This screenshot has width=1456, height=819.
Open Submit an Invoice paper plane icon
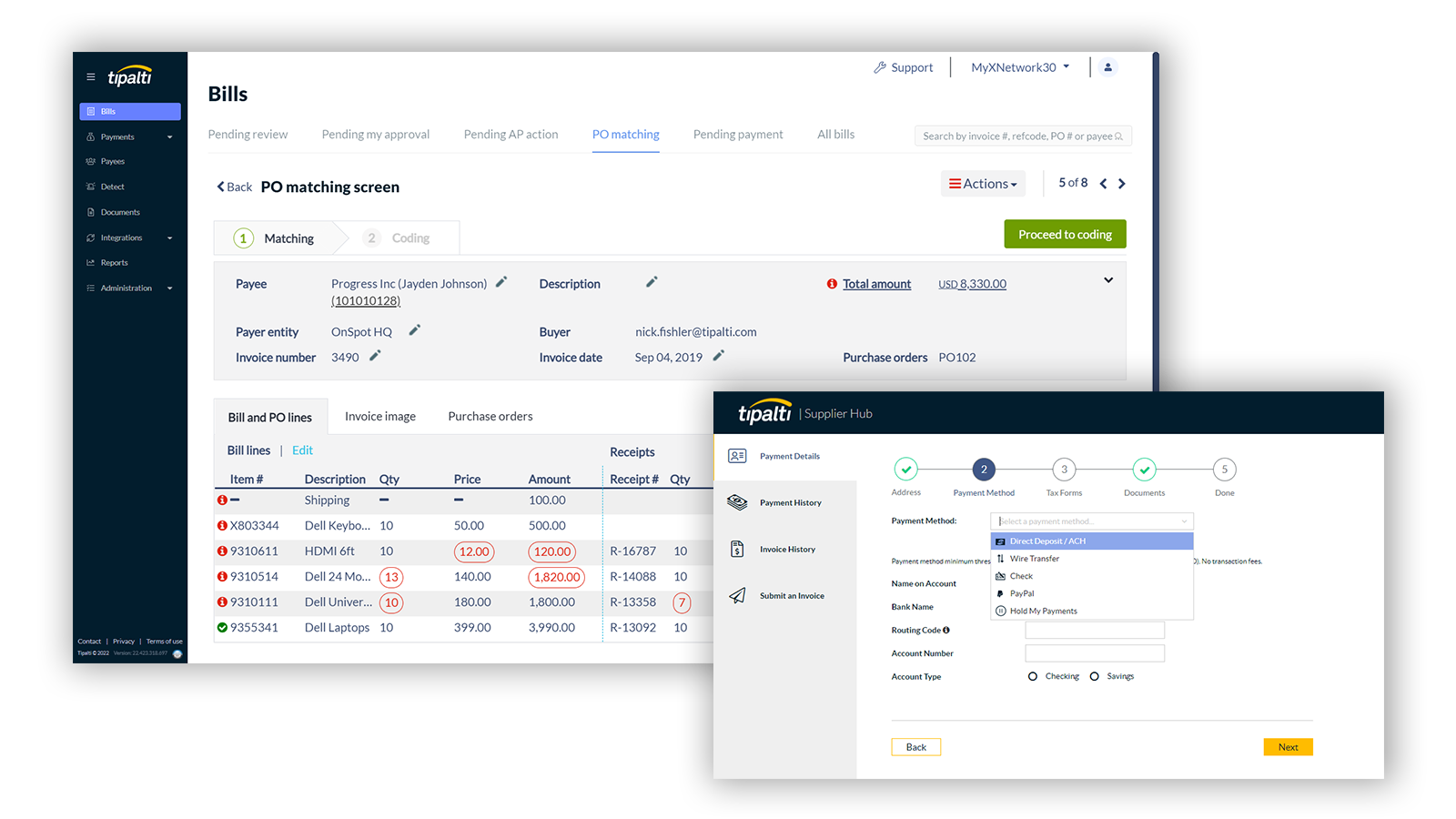coord(737,595)
